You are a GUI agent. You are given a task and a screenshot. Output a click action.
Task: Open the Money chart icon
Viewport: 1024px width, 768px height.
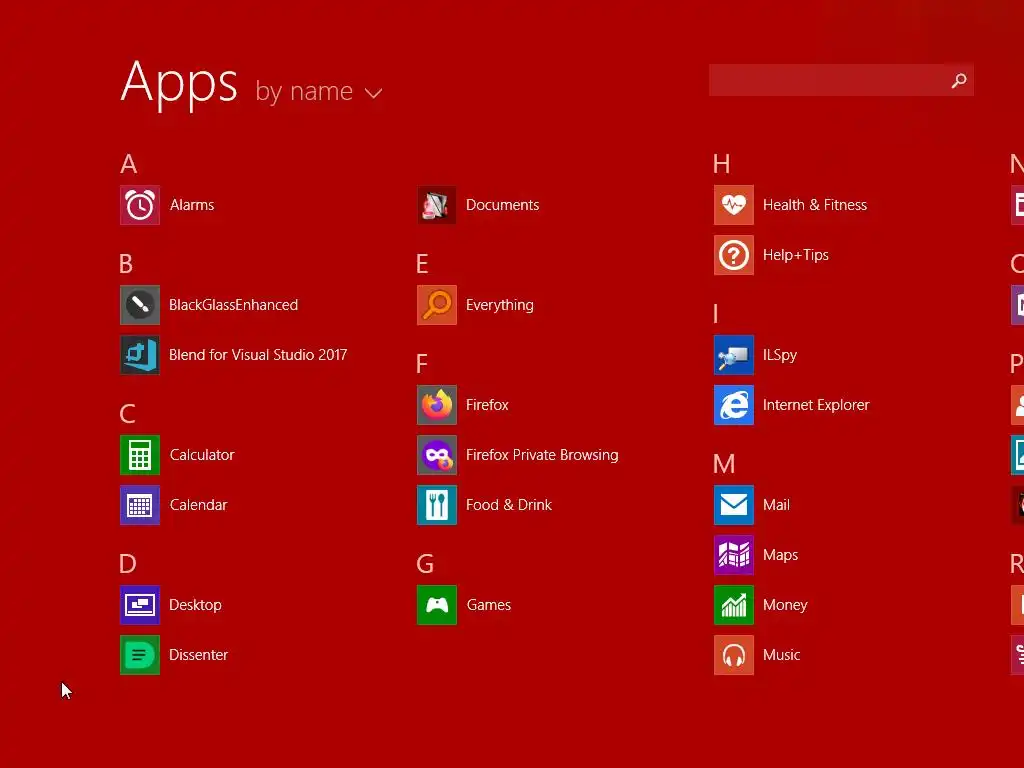(734, 605)
